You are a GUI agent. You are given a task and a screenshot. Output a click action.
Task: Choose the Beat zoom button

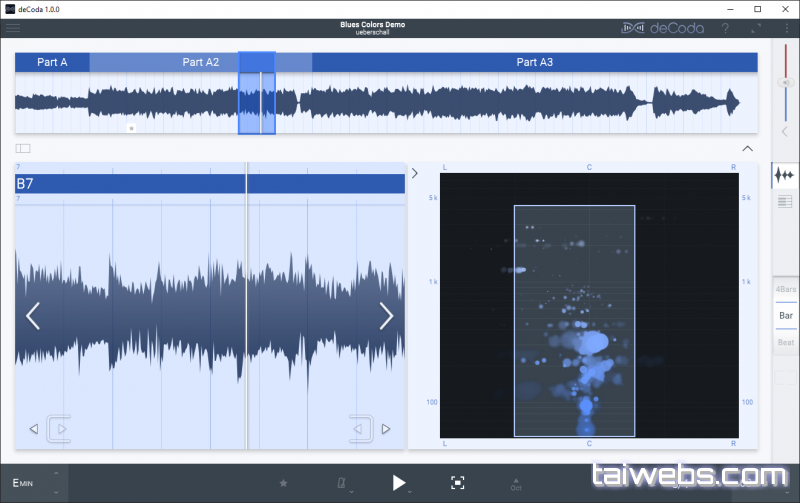(786, 342)
